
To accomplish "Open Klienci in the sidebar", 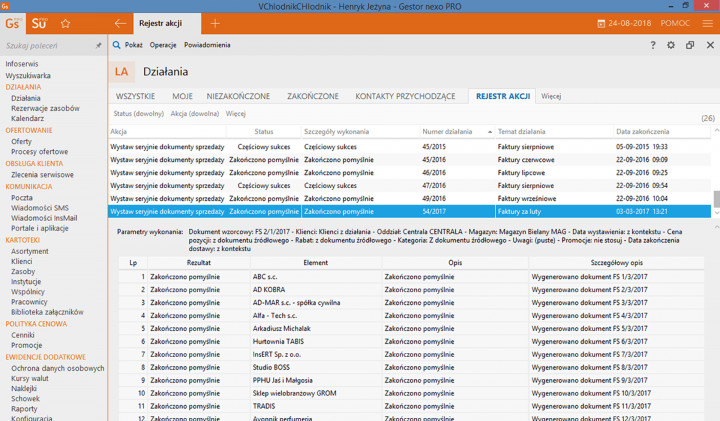I will (x=21, y=261).
